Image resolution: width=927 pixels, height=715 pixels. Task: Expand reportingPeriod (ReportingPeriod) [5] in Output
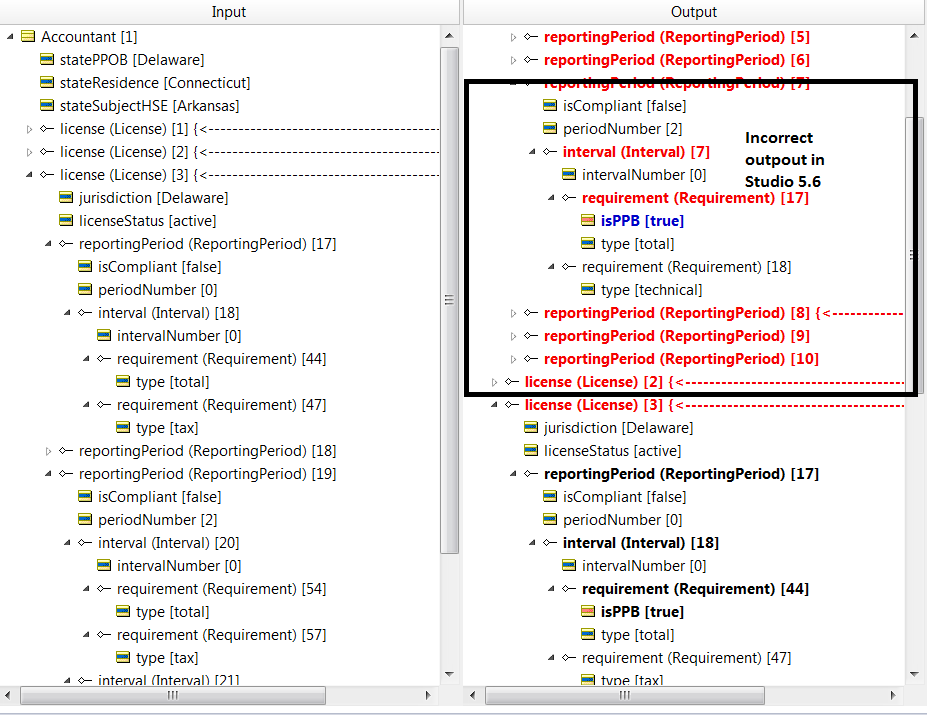point(513,37)
